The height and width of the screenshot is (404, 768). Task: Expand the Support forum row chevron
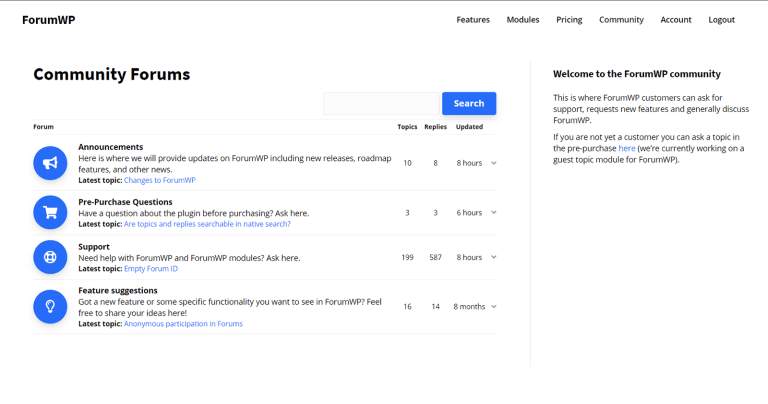click(x=494, y=257)
